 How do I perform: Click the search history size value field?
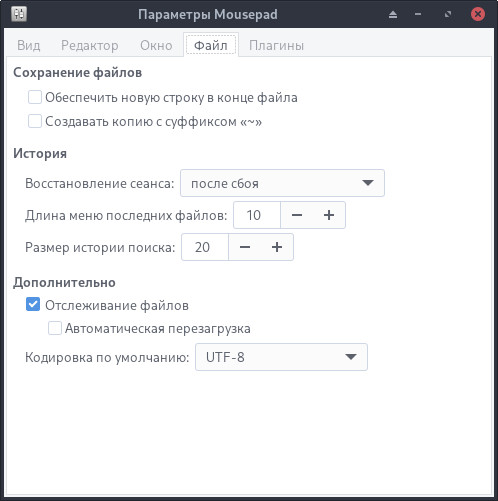(205, 247)
